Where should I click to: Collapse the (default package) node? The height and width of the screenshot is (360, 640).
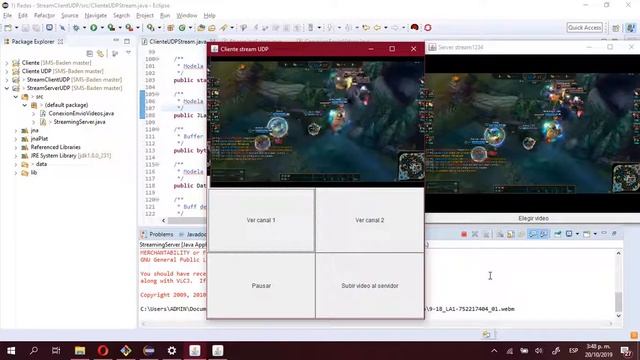point(24,105)
